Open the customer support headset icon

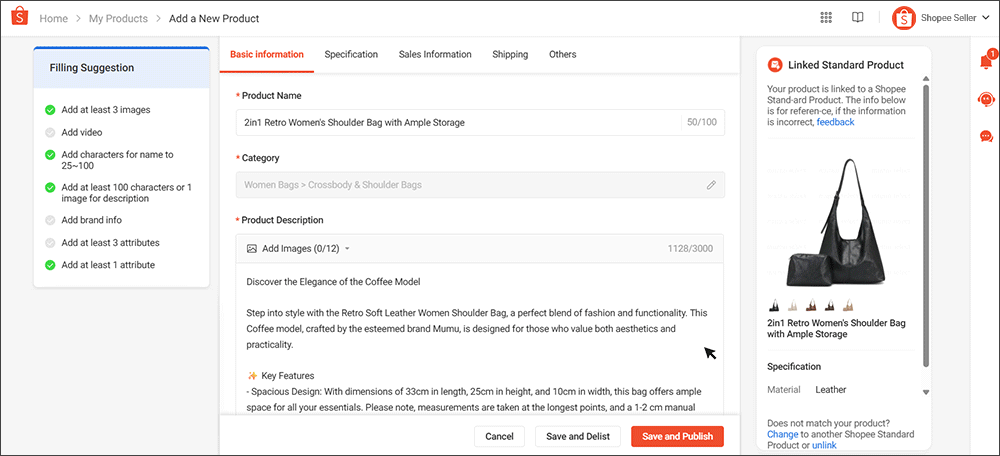(x=986, y=99)
